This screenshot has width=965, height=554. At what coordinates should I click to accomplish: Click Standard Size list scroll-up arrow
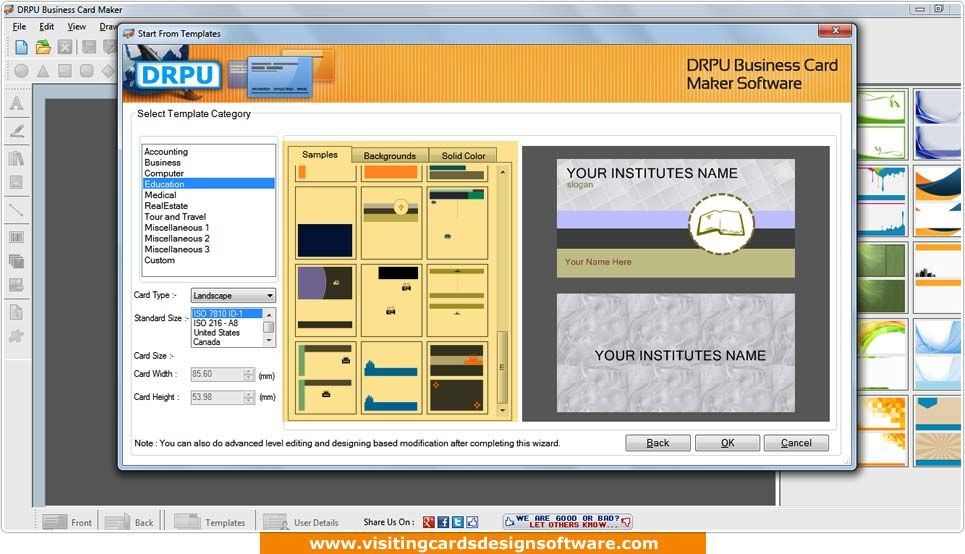(x=268, y=315)
